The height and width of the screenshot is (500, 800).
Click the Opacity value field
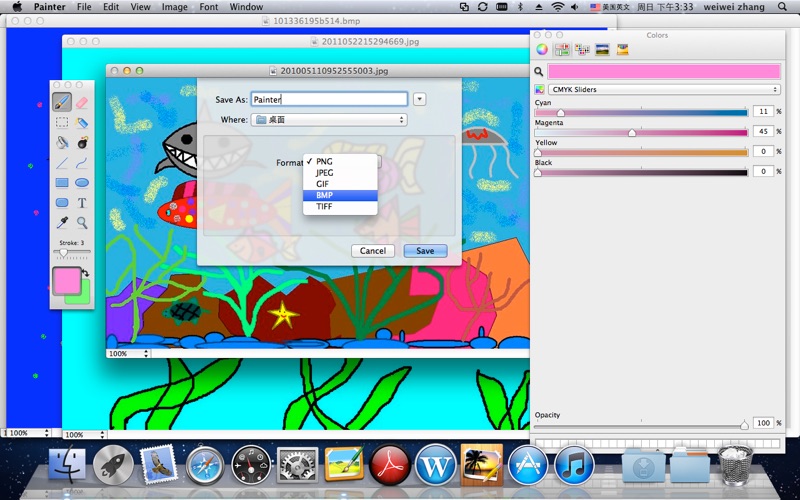763,423
